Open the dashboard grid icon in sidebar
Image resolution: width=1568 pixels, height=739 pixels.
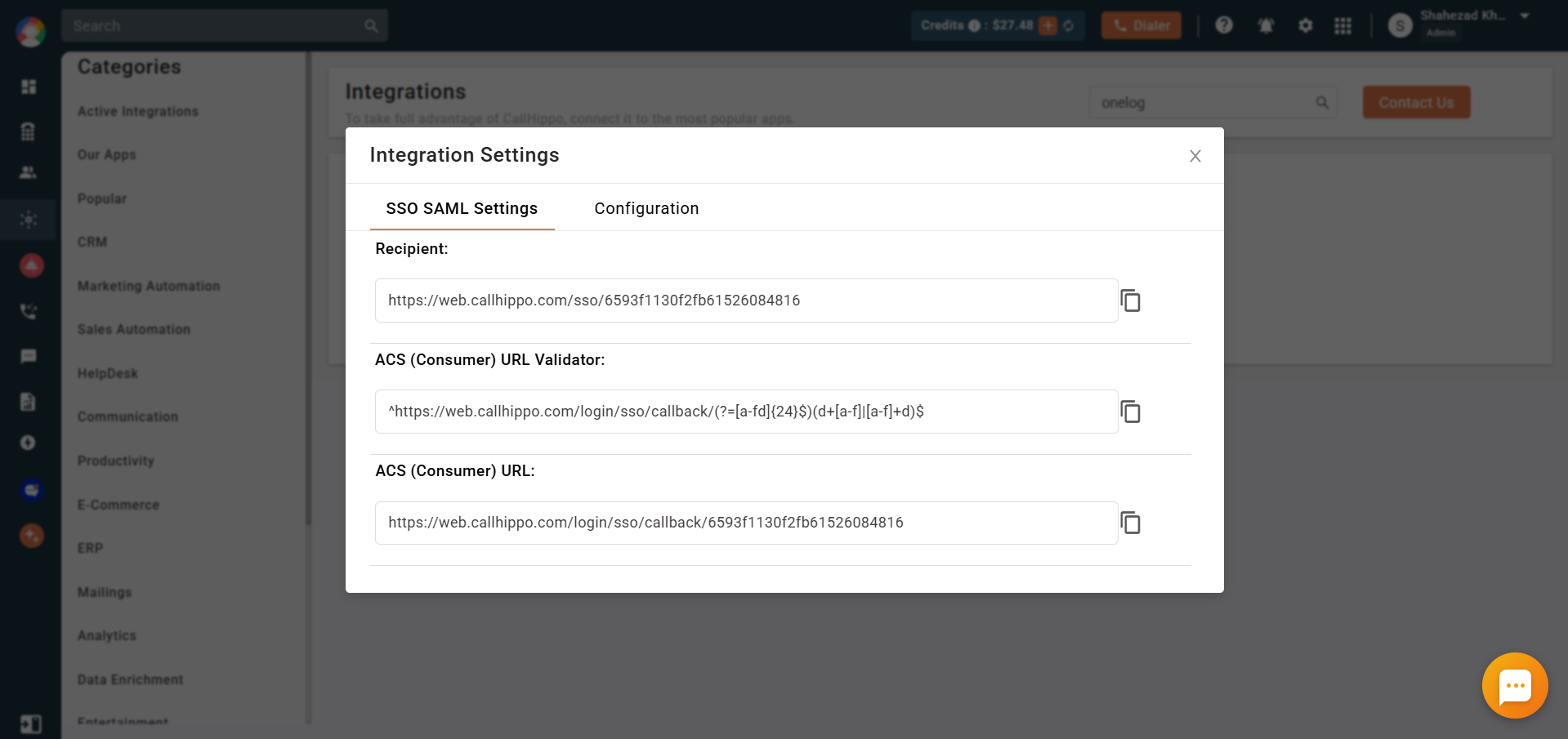29,87
